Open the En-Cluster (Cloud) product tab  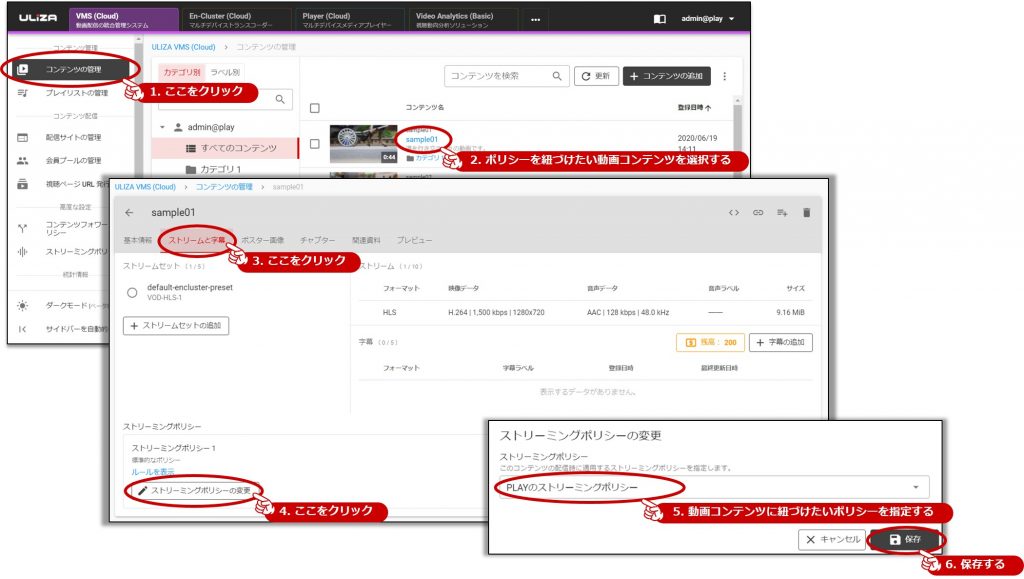236,19
